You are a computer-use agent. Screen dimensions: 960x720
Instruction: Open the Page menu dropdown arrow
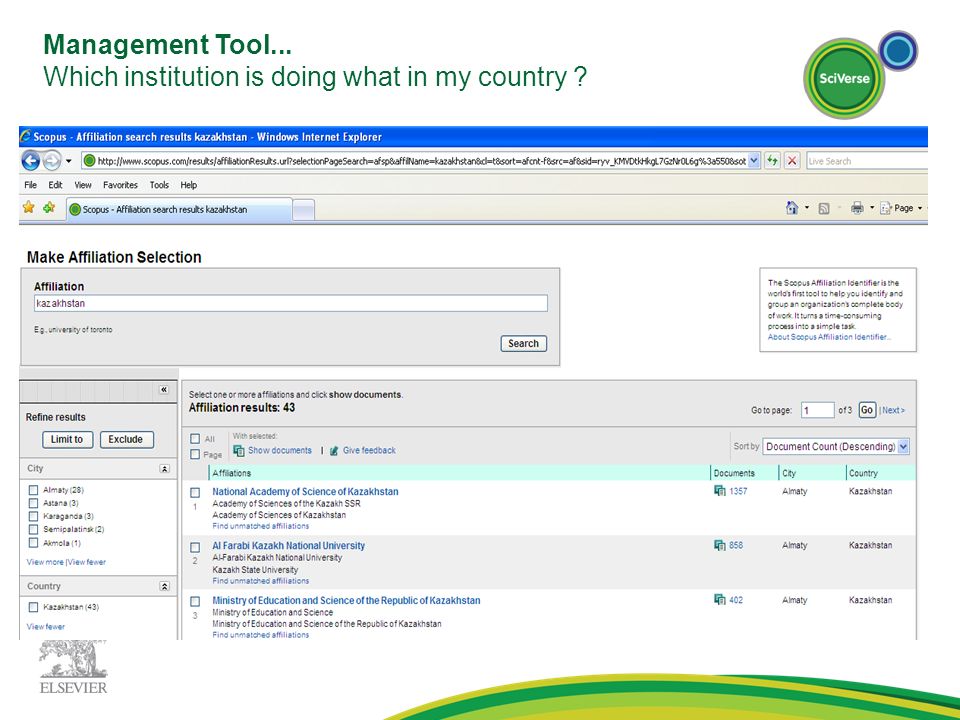point(920,208)
